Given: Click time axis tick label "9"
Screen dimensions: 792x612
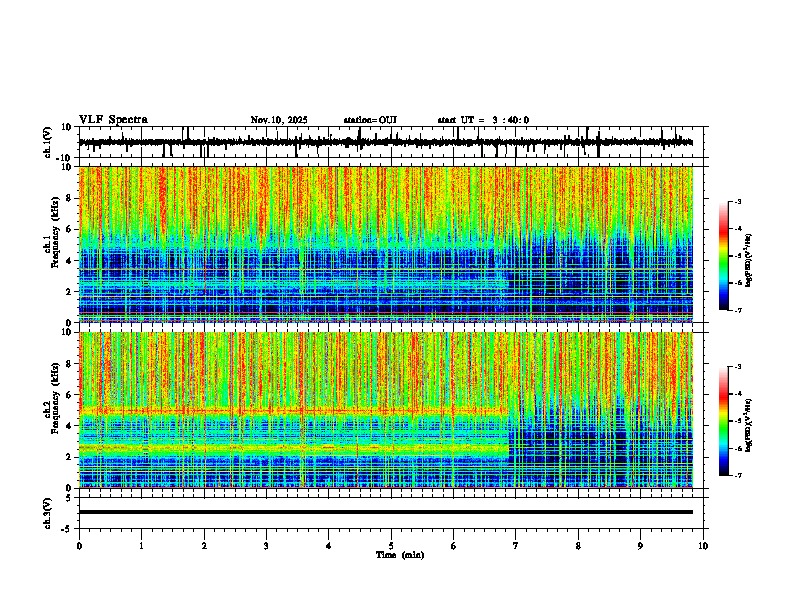Looking at the screenshot, I should coord(640,546).
